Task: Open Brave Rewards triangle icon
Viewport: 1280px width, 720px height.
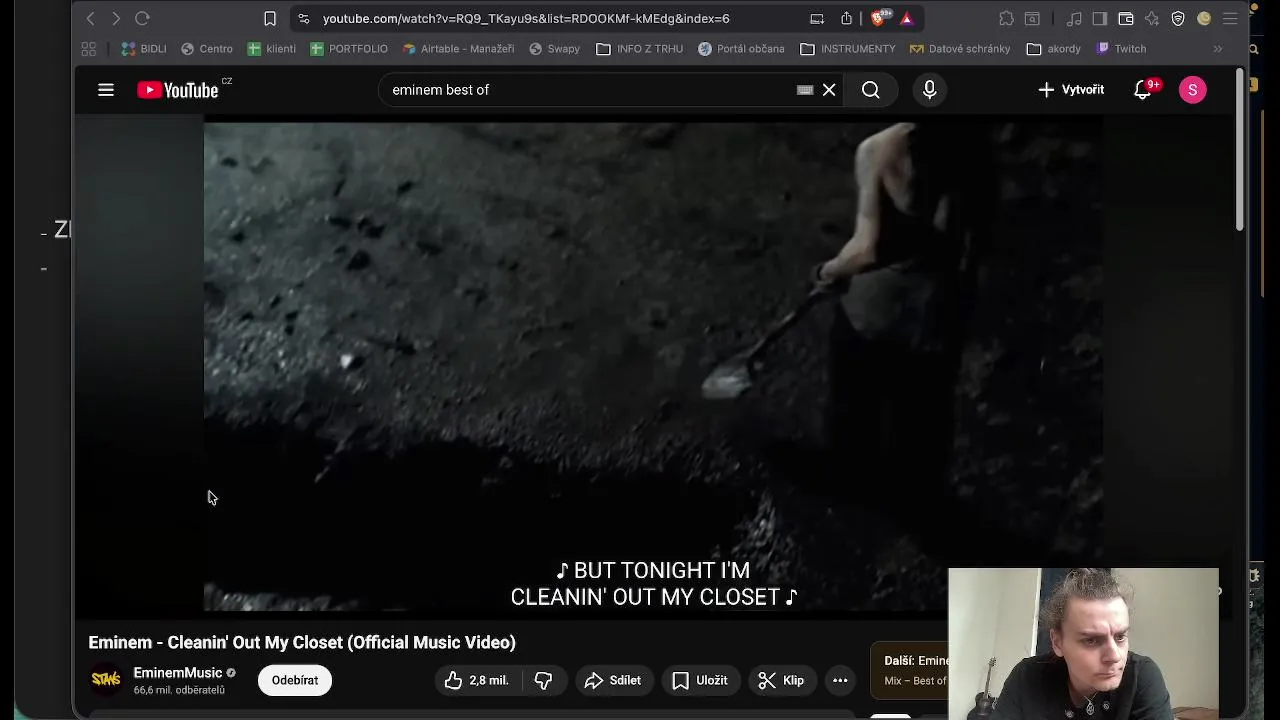Action: [907, 18]
